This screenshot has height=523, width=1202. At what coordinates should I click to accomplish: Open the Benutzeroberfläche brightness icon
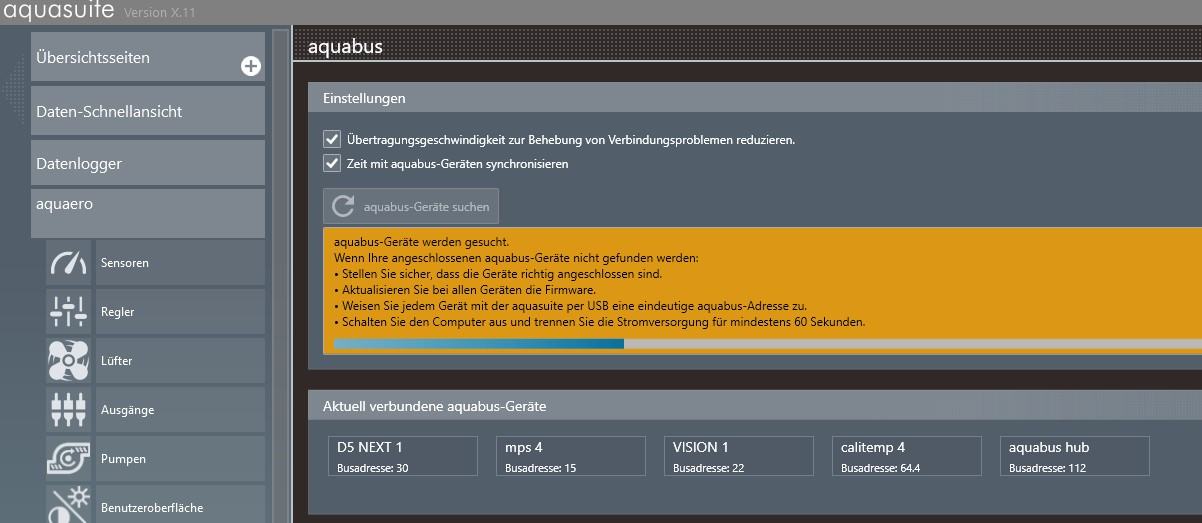click(x=68, y=504)
